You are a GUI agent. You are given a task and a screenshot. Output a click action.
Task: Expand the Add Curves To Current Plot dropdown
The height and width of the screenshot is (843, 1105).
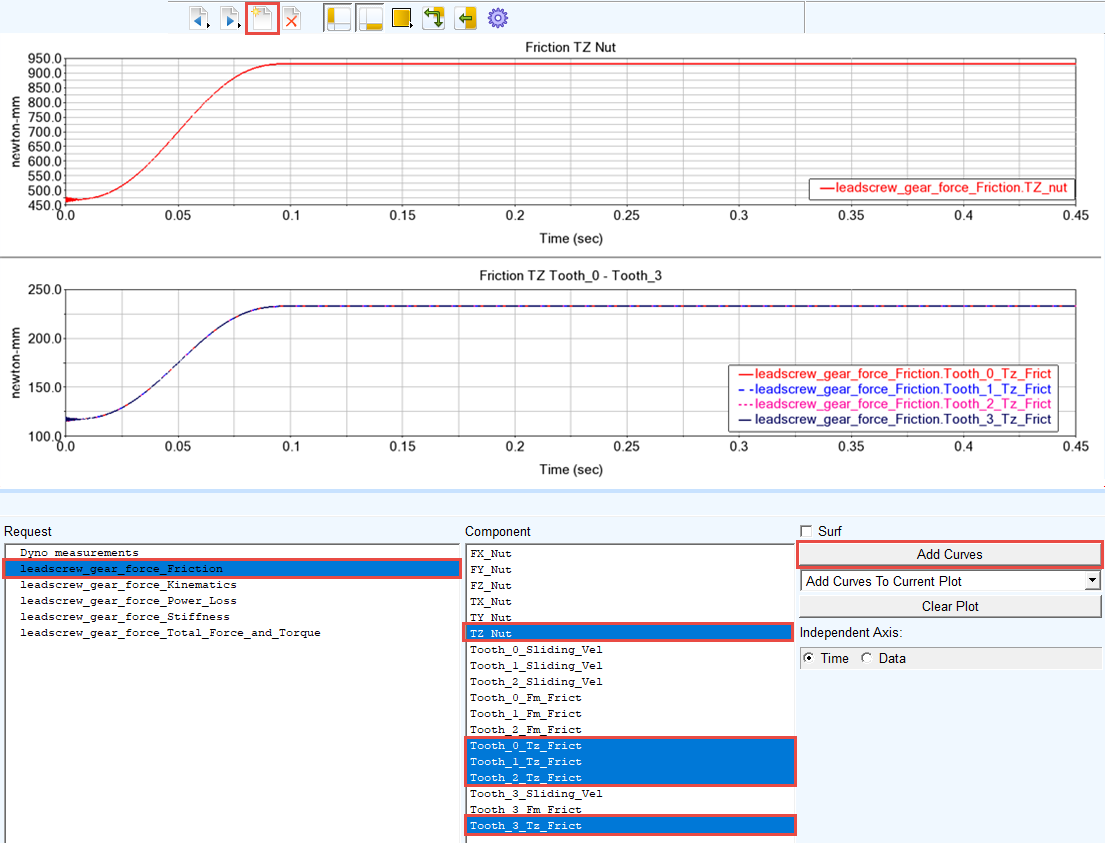coord(1092,581)
